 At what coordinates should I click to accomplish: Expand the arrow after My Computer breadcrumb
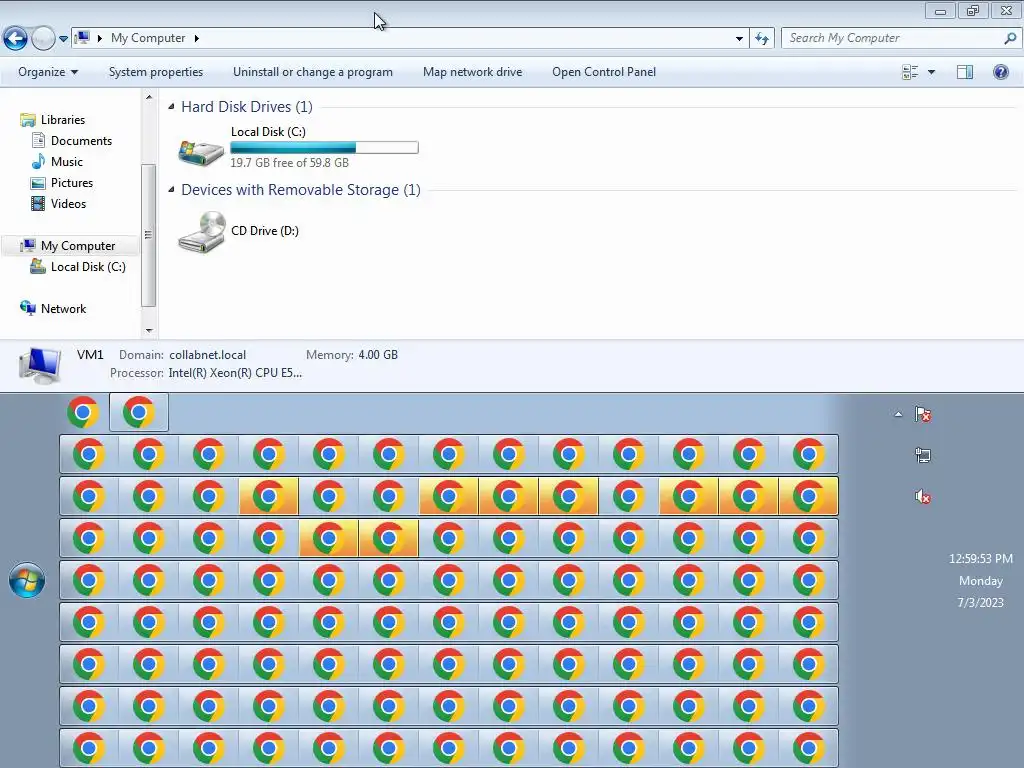(x=196, y=38)
